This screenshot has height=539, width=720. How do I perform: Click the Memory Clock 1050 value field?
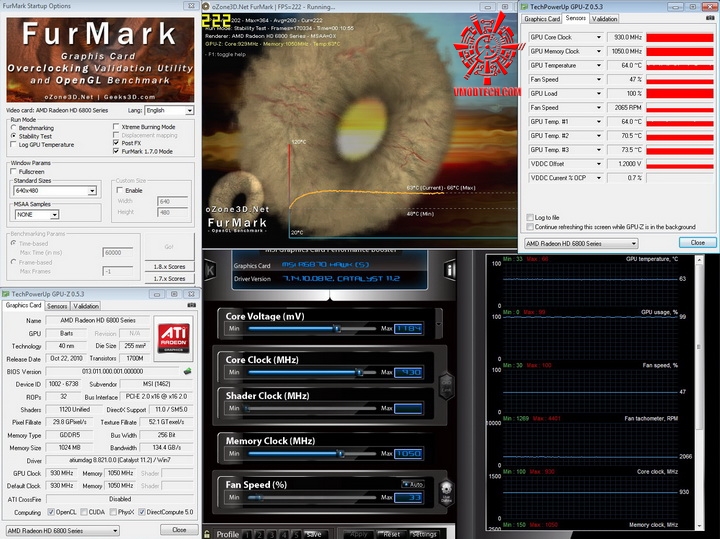tap(409, 454)
